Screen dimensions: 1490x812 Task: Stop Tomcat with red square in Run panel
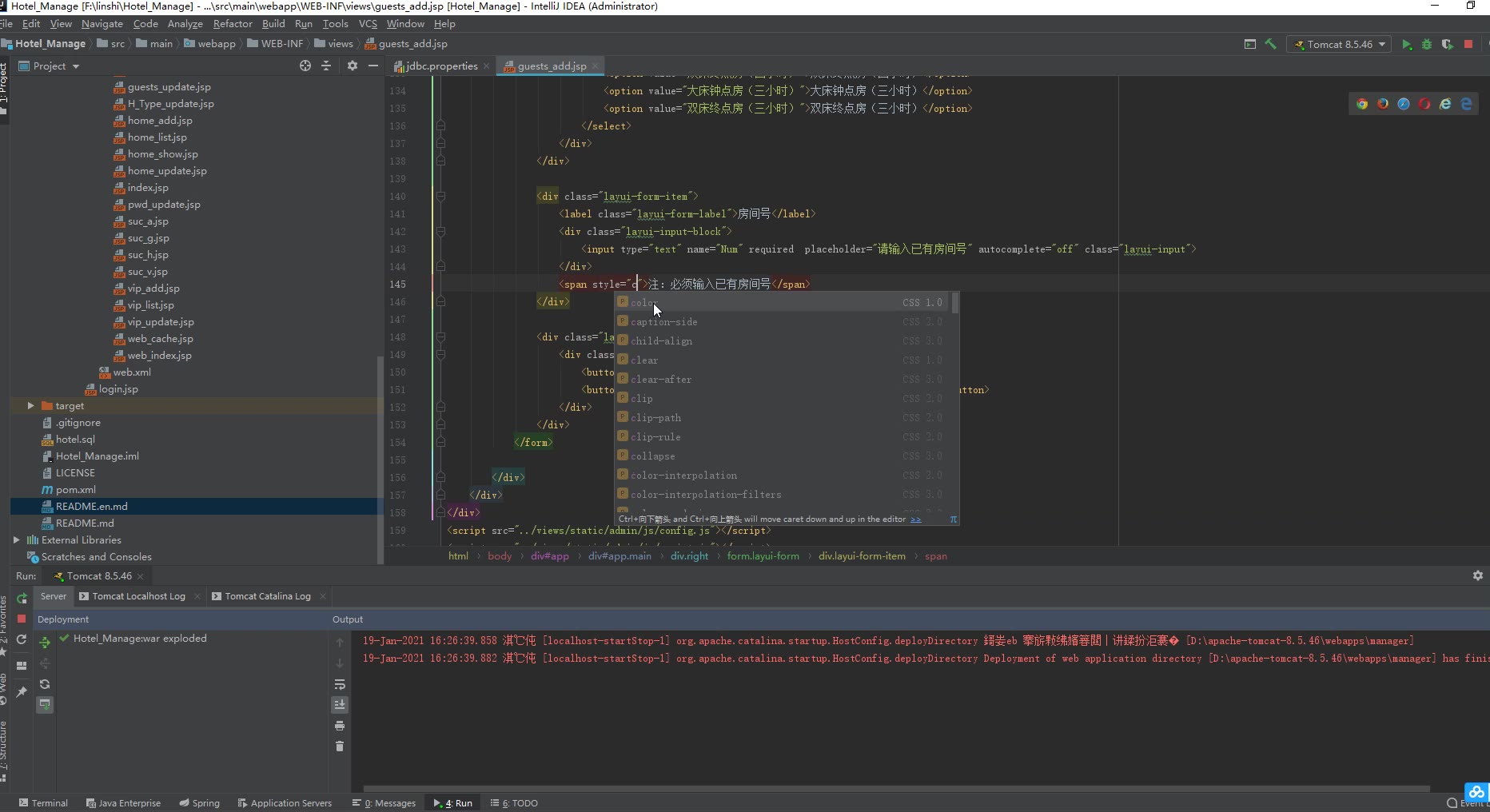(x=22, y=619)
